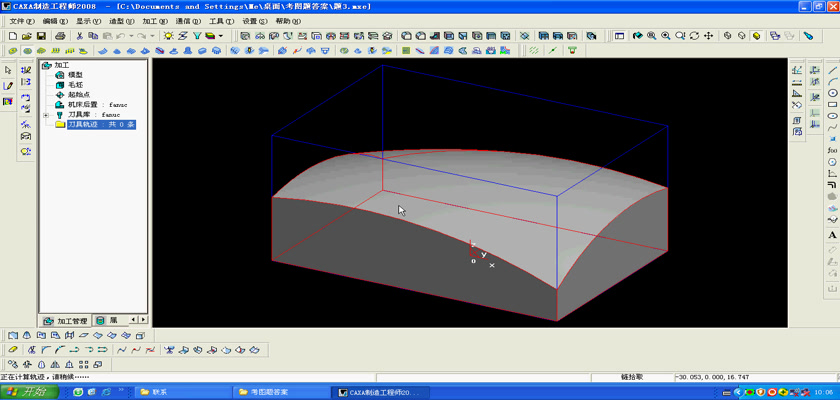Select the f(x) formula curve tool

(832, 150)
